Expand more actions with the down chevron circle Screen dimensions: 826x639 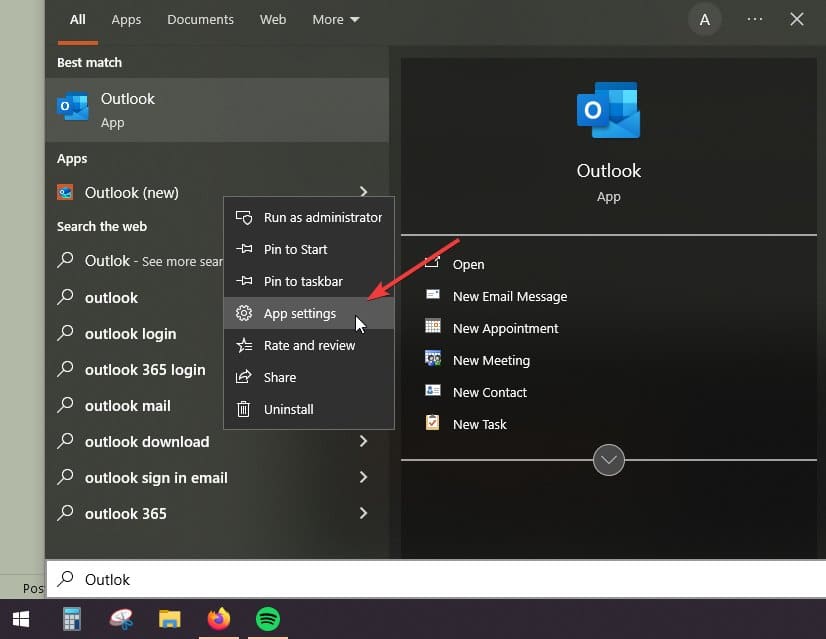[x=608, y=460]
